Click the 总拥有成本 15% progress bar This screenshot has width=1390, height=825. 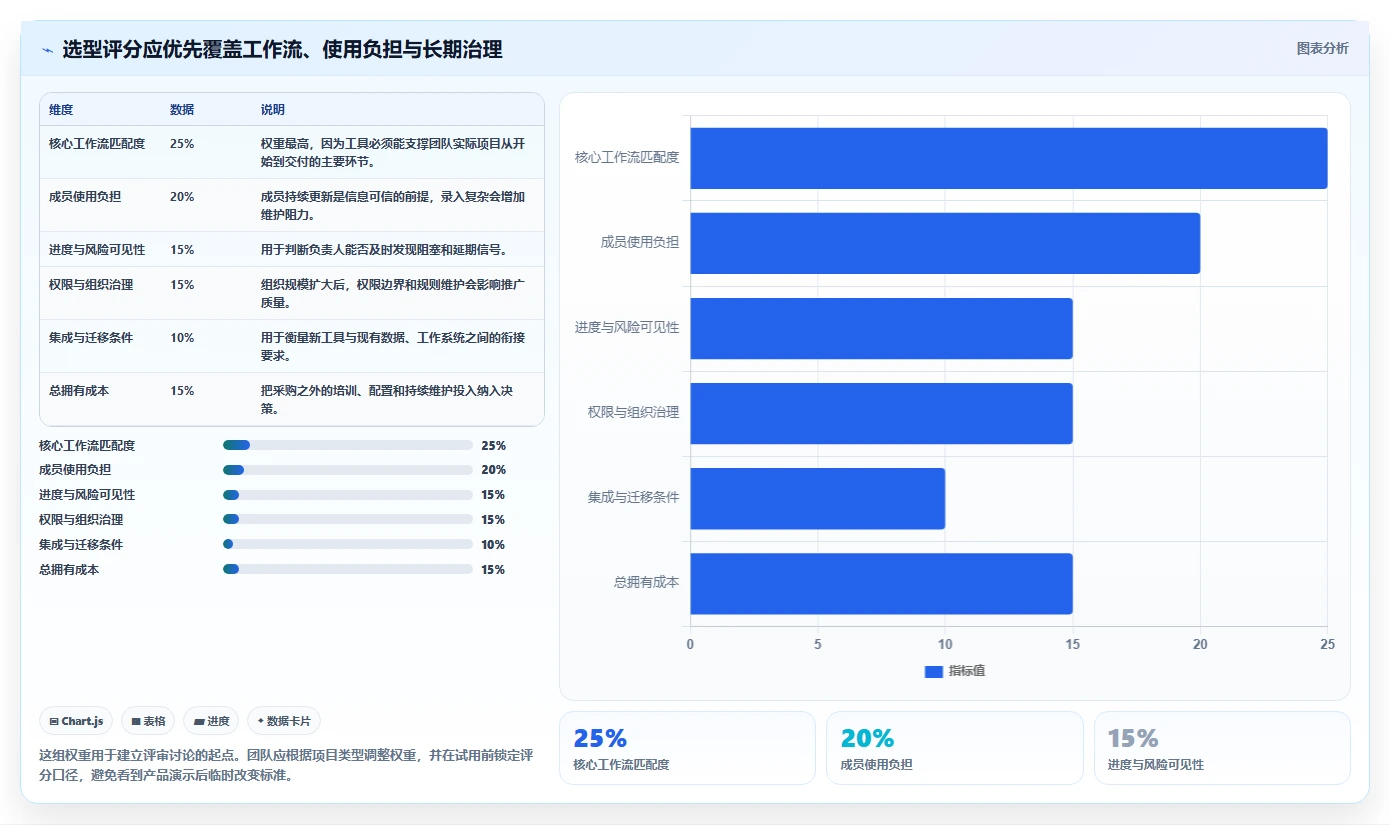(348, 570)
